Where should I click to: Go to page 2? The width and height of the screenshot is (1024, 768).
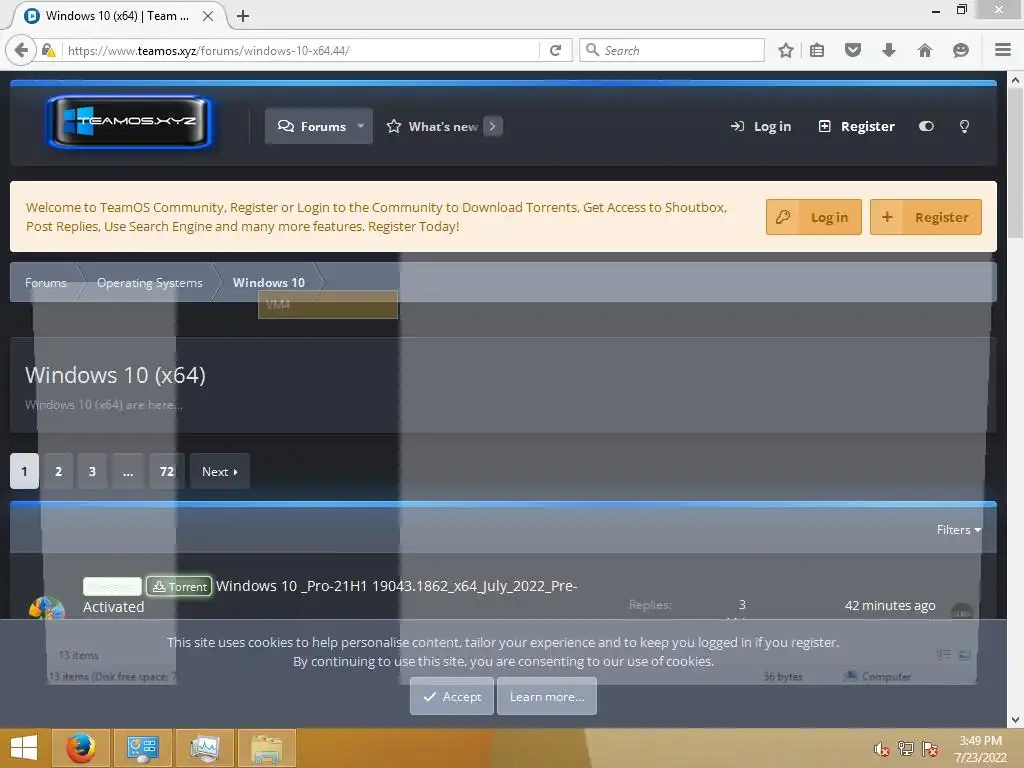click(58, 471)
